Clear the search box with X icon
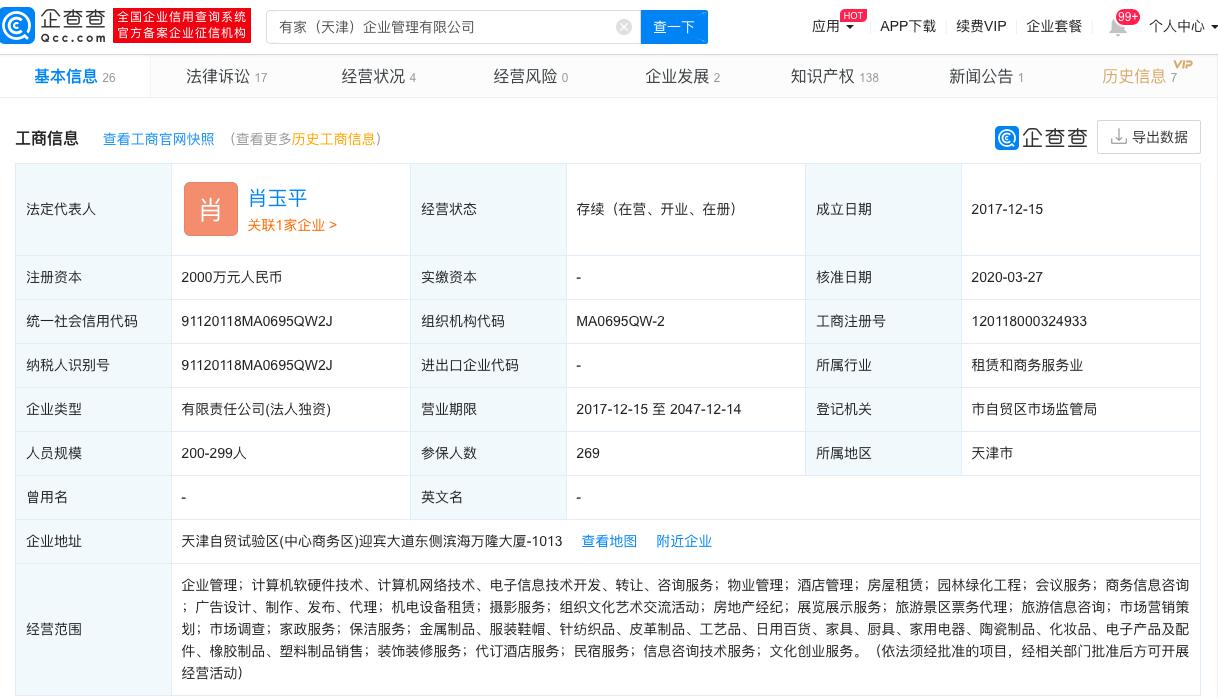 pos(624,27)
